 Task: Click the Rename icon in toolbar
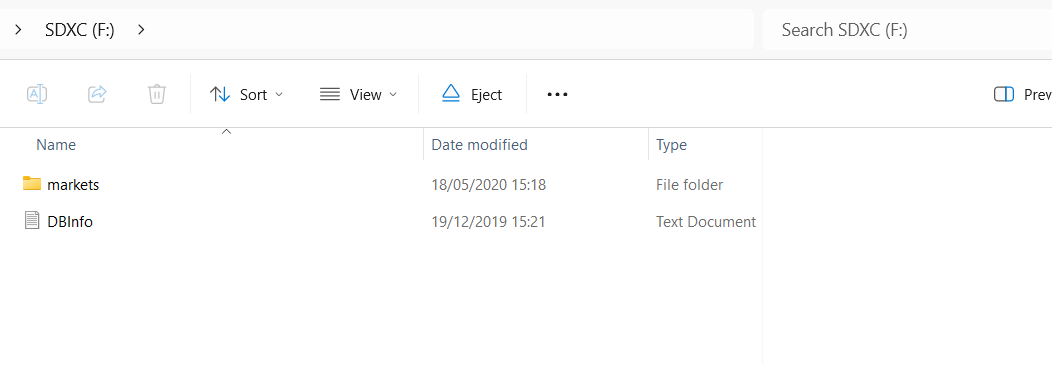[37, 95]
